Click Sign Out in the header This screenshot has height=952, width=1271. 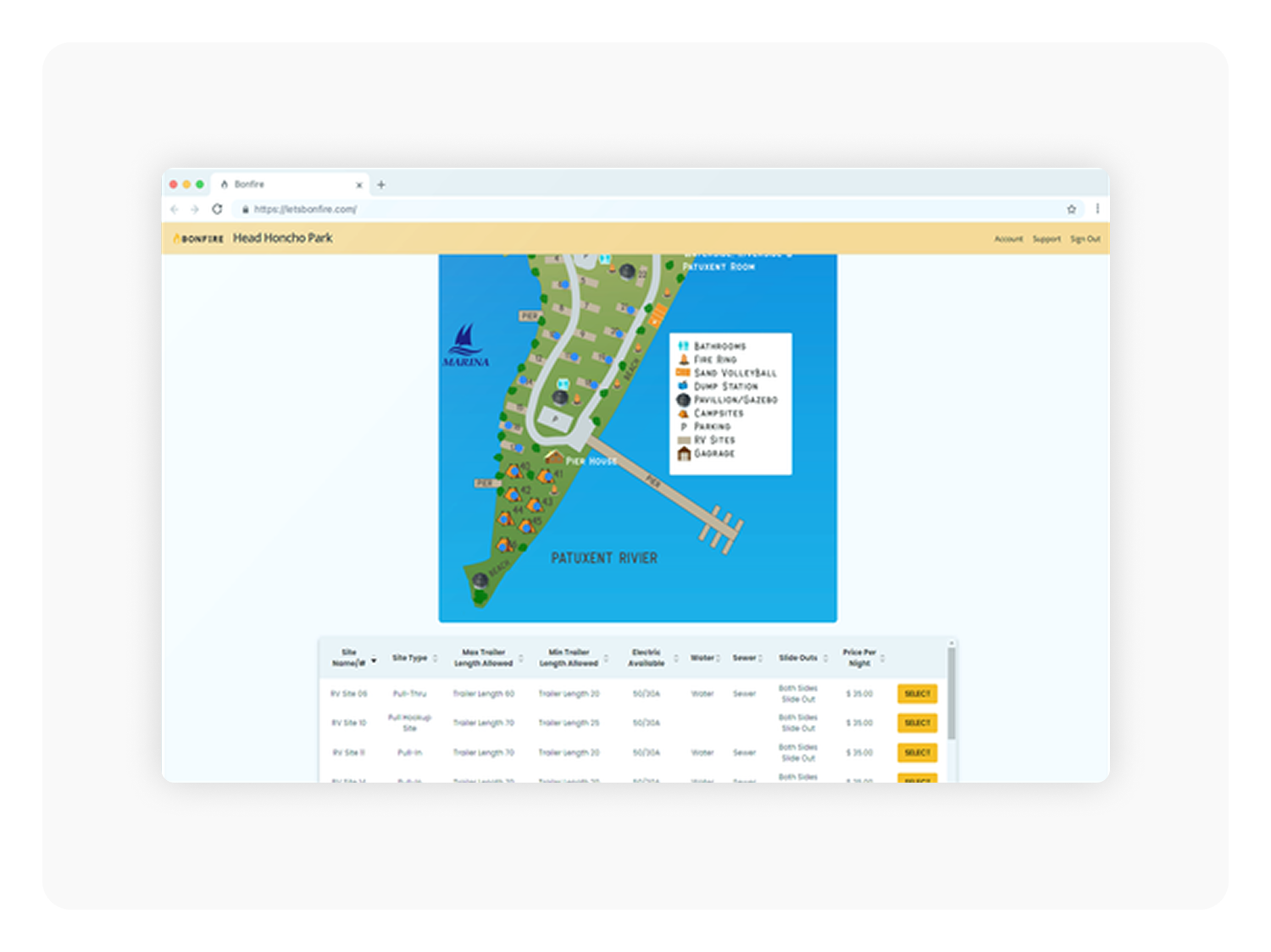pos(1085,239)
